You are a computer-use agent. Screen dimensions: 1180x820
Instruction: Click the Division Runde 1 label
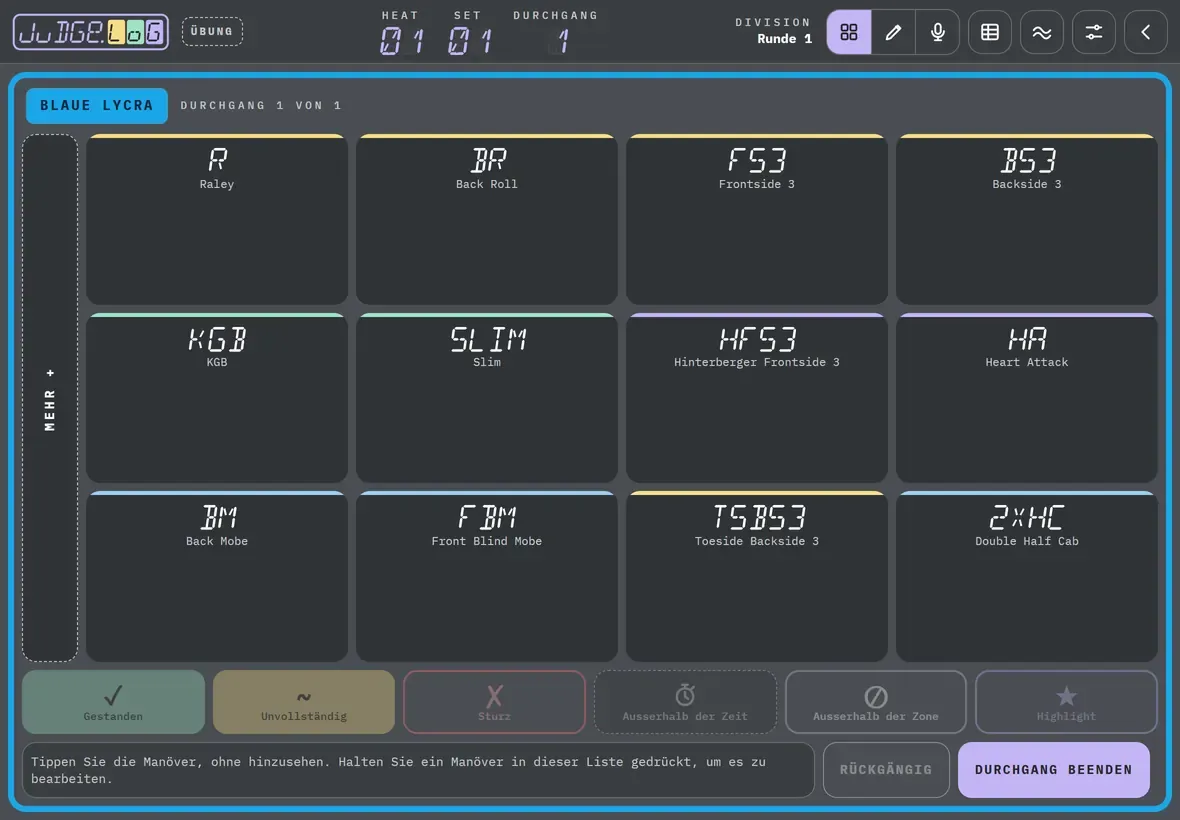pos(774,31)
